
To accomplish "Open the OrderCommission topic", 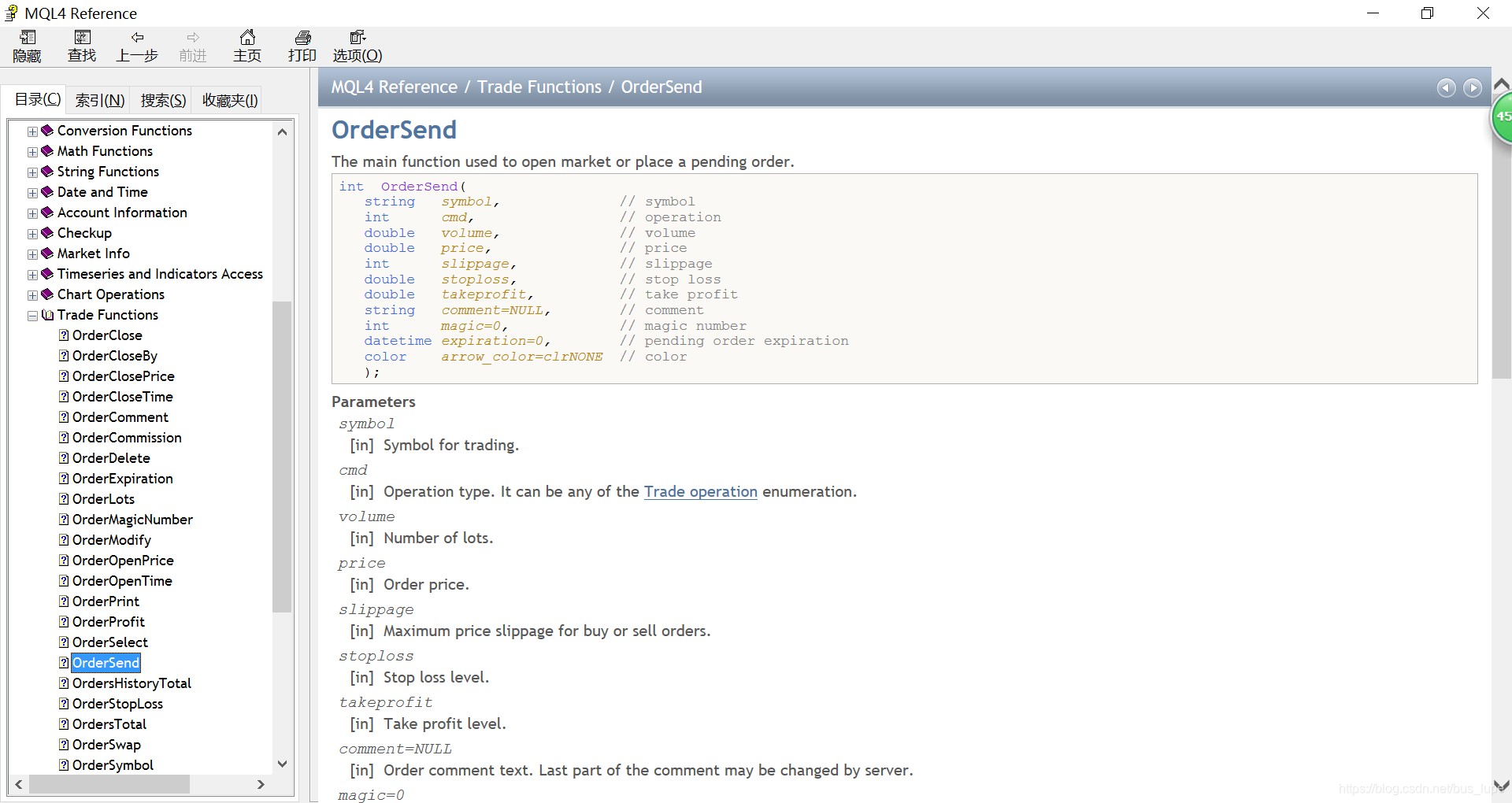I will (127, 438).
